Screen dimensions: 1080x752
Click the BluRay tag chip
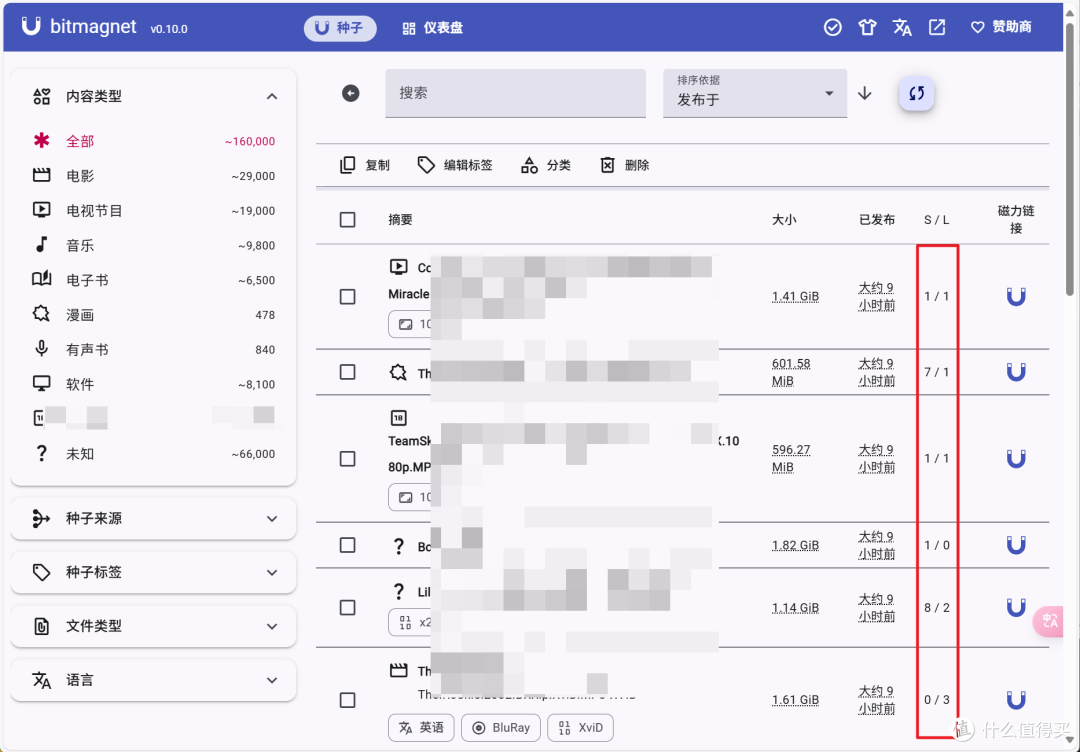click(x=501, y=728)
